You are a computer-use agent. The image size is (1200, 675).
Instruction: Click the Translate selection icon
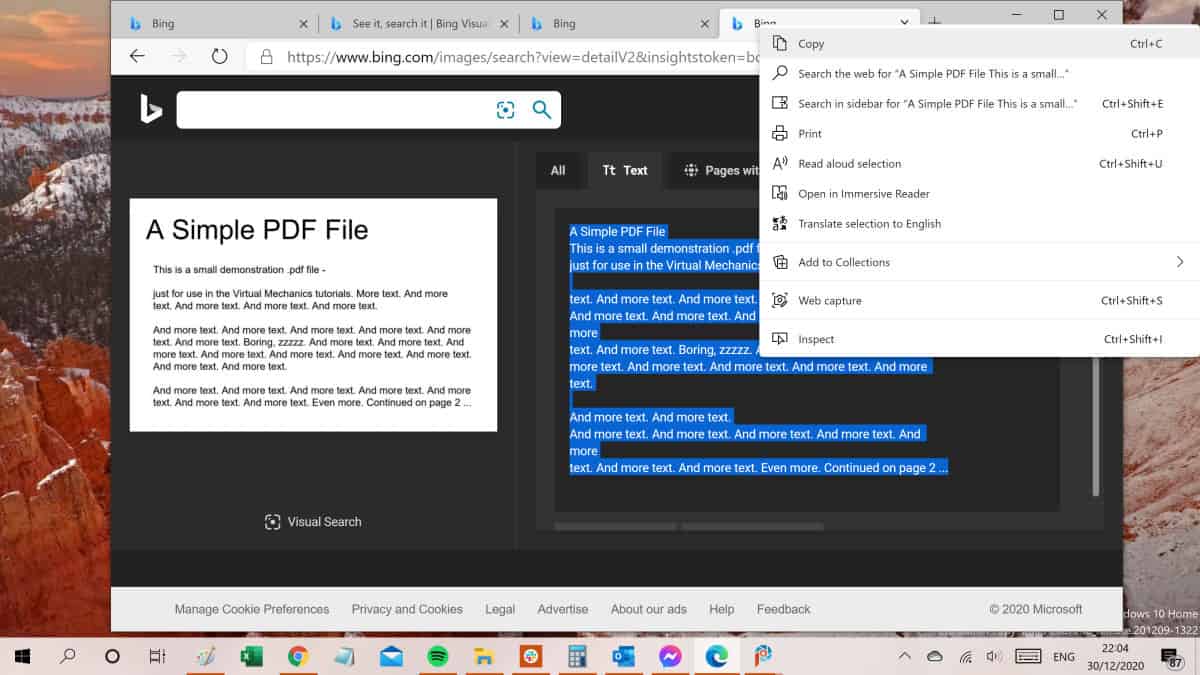click(x=780, y=223)
